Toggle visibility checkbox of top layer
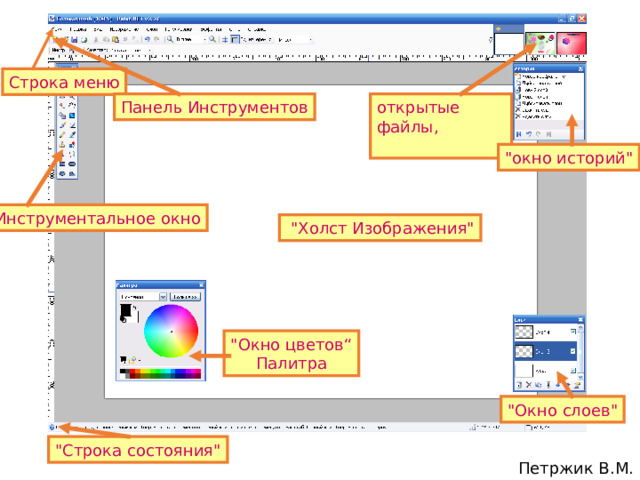 573,332
